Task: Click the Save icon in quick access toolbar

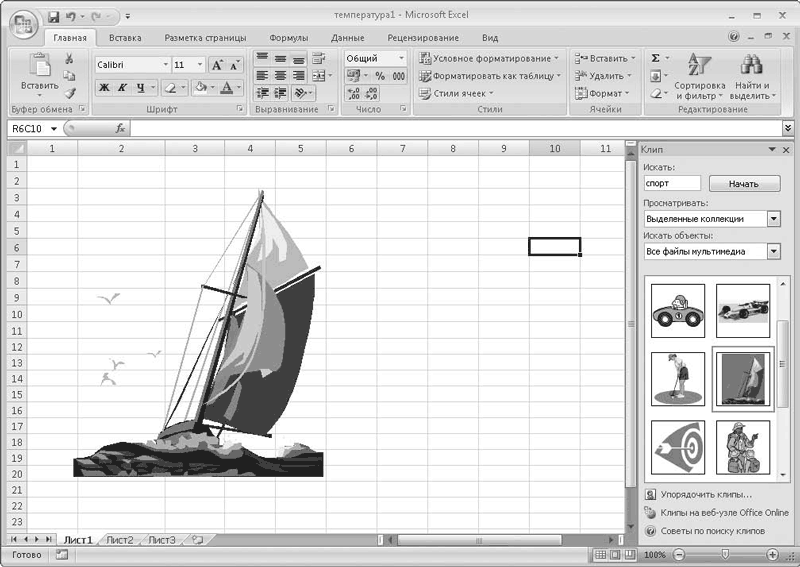Action: [52, 17]
